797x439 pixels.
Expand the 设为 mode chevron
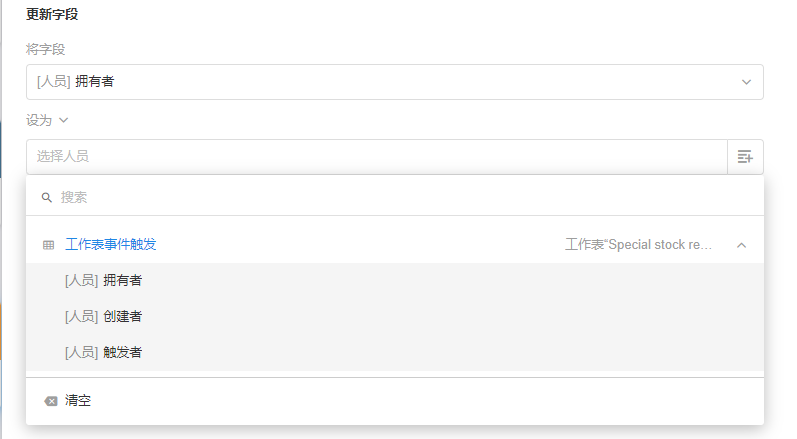pyautogui.click(x=64, y=120)
